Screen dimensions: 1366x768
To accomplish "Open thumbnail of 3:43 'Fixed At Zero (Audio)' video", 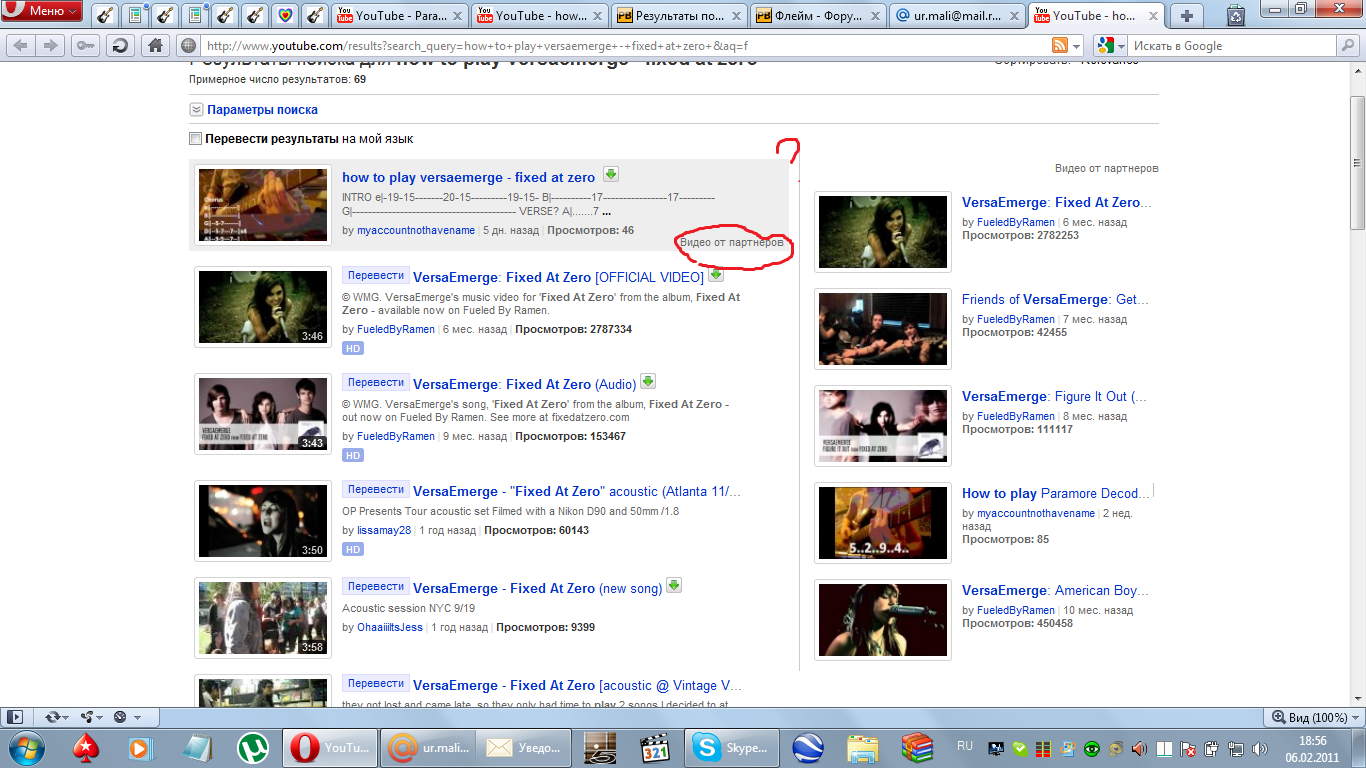I will 263,414.
